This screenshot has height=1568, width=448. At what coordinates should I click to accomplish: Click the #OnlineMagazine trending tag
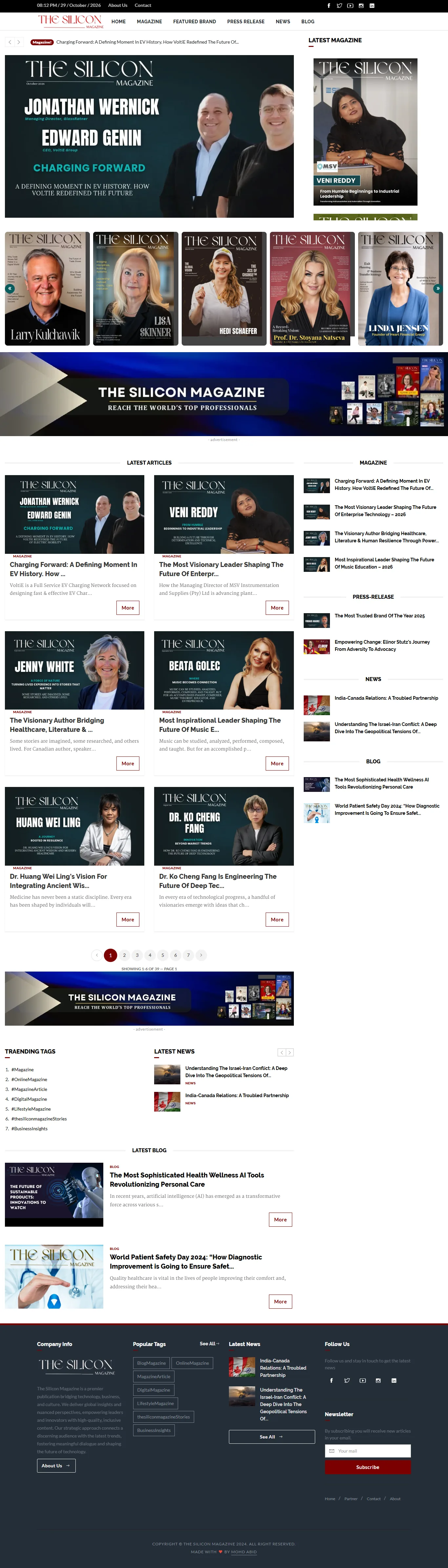[x=29, y=1079]
